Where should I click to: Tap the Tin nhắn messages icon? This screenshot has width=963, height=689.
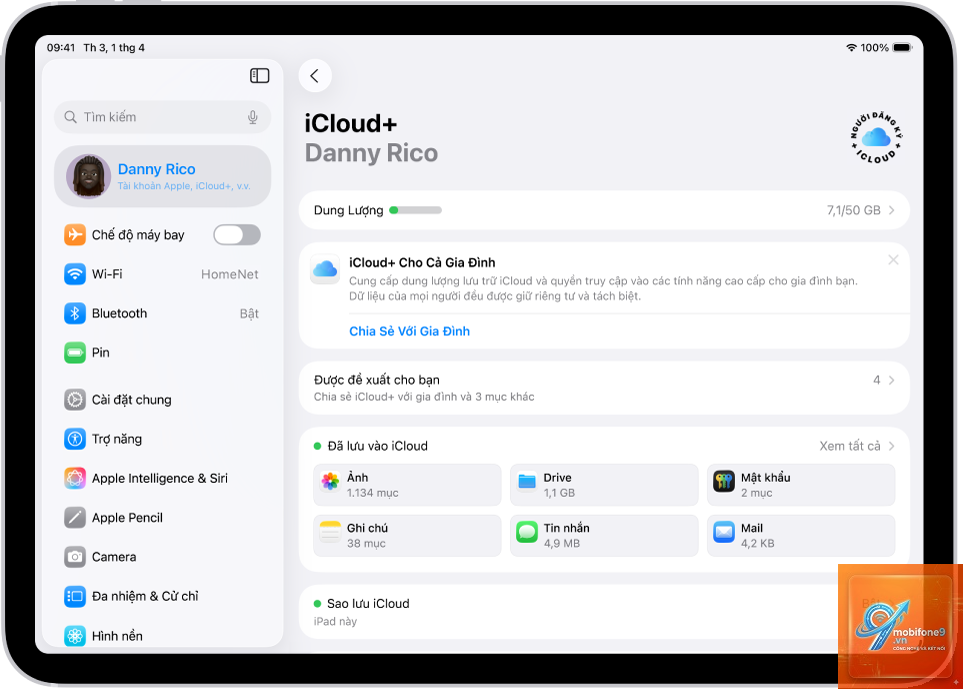pos(527,532)
